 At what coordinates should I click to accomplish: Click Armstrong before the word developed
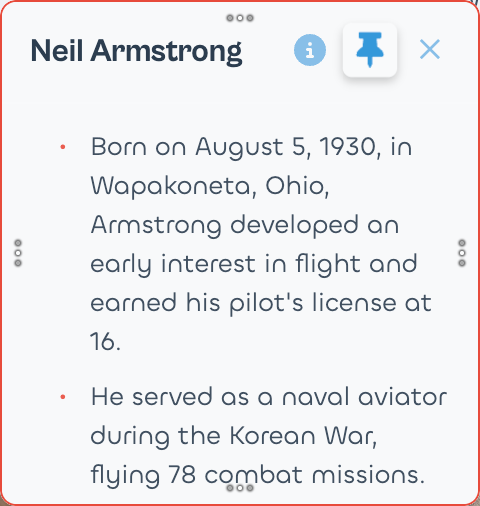click(x=156, y=225)
